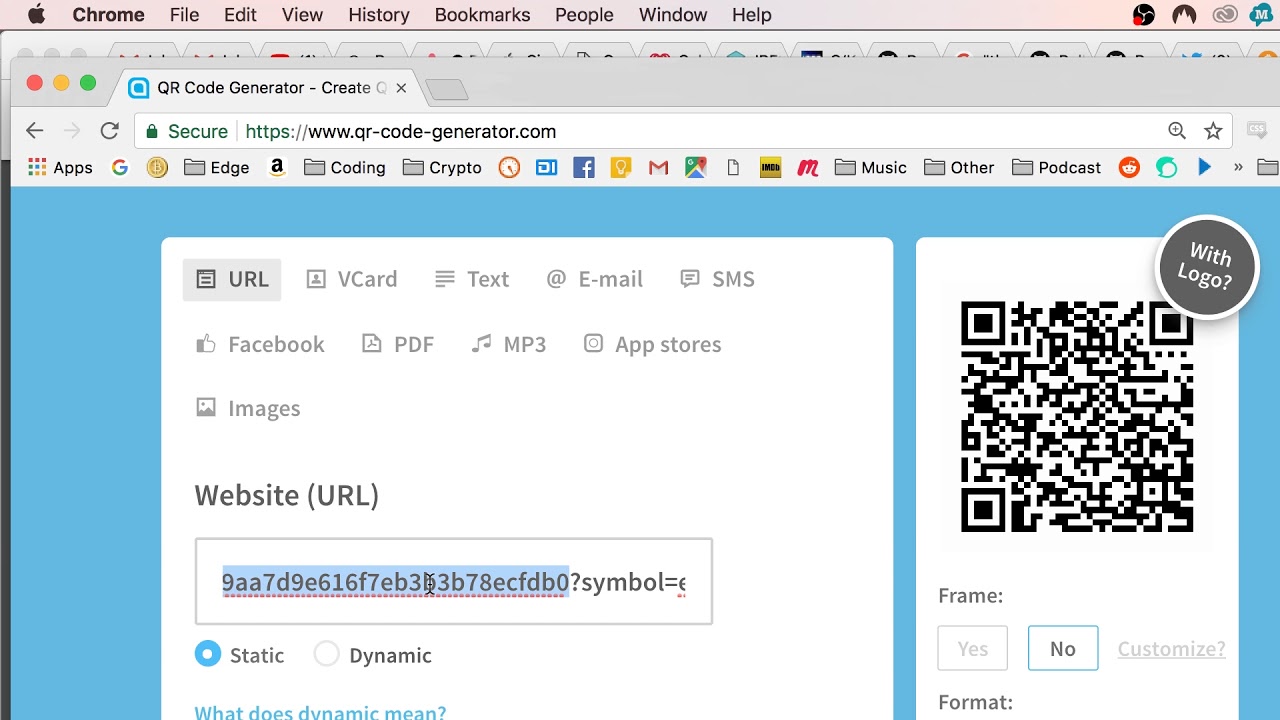The width and height of the screenshot is (1280, 720).
Task: Select the Facebook QR type
Action: 260,344
